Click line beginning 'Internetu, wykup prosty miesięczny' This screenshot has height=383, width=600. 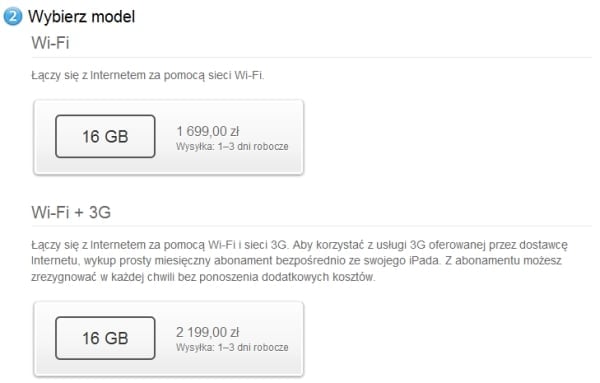pos(297,261)
